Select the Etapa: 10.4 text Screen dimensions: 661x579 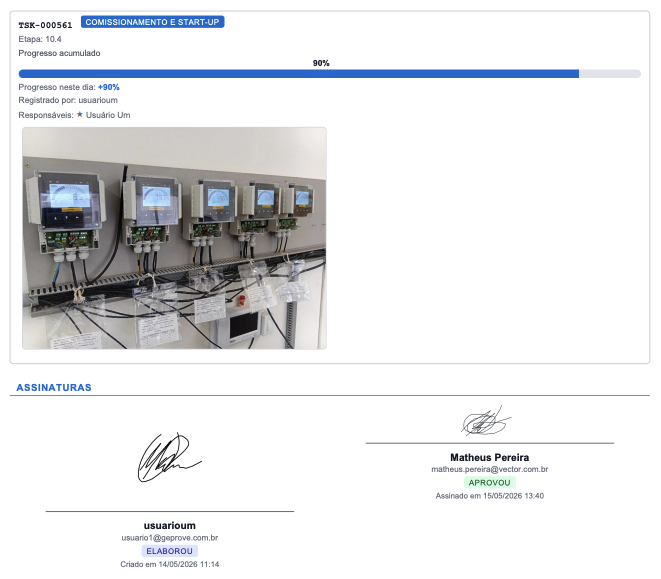[x=40, y=39]
